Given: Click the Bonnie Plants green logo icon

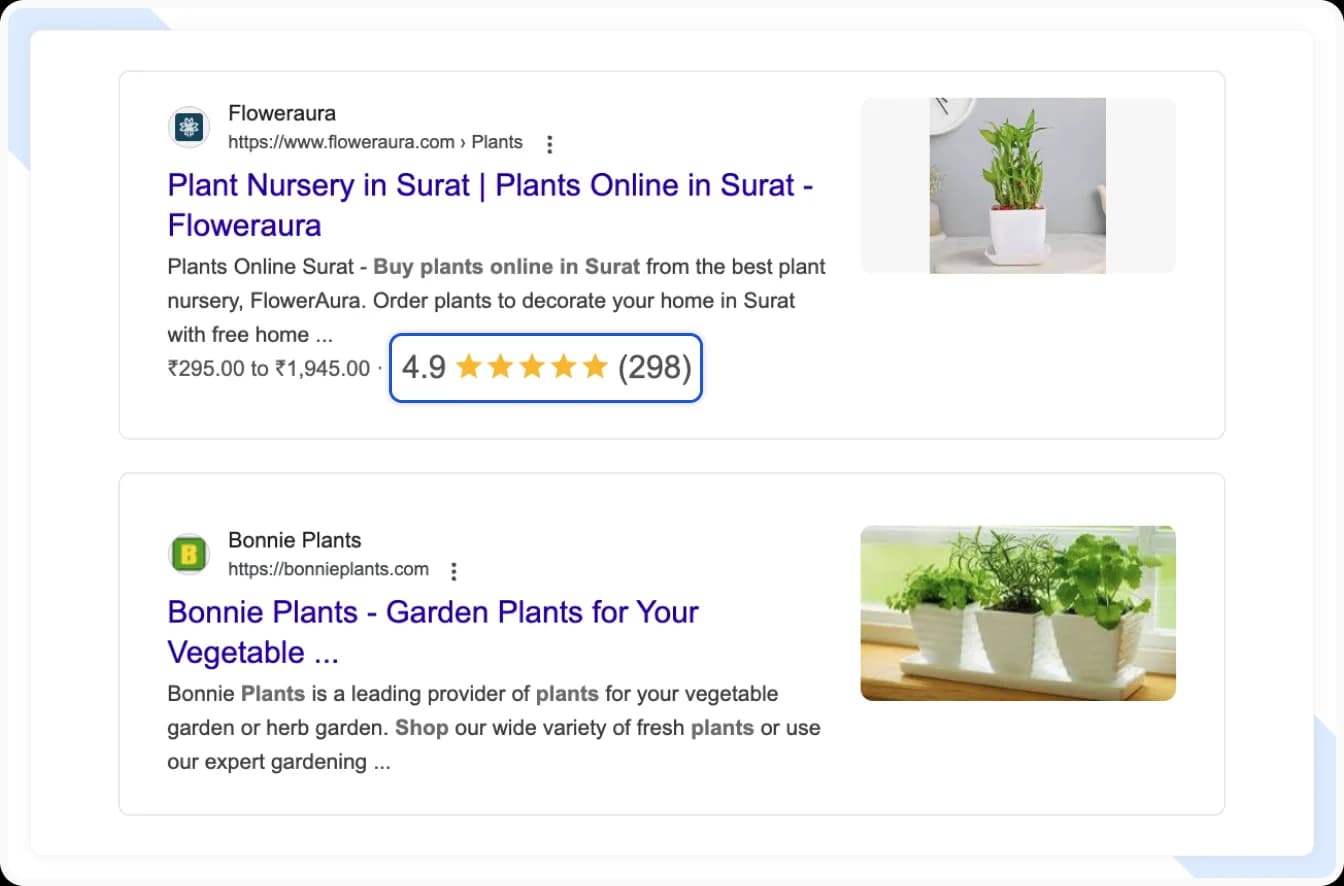Looking at the screenshot, I should coord(188,554).
